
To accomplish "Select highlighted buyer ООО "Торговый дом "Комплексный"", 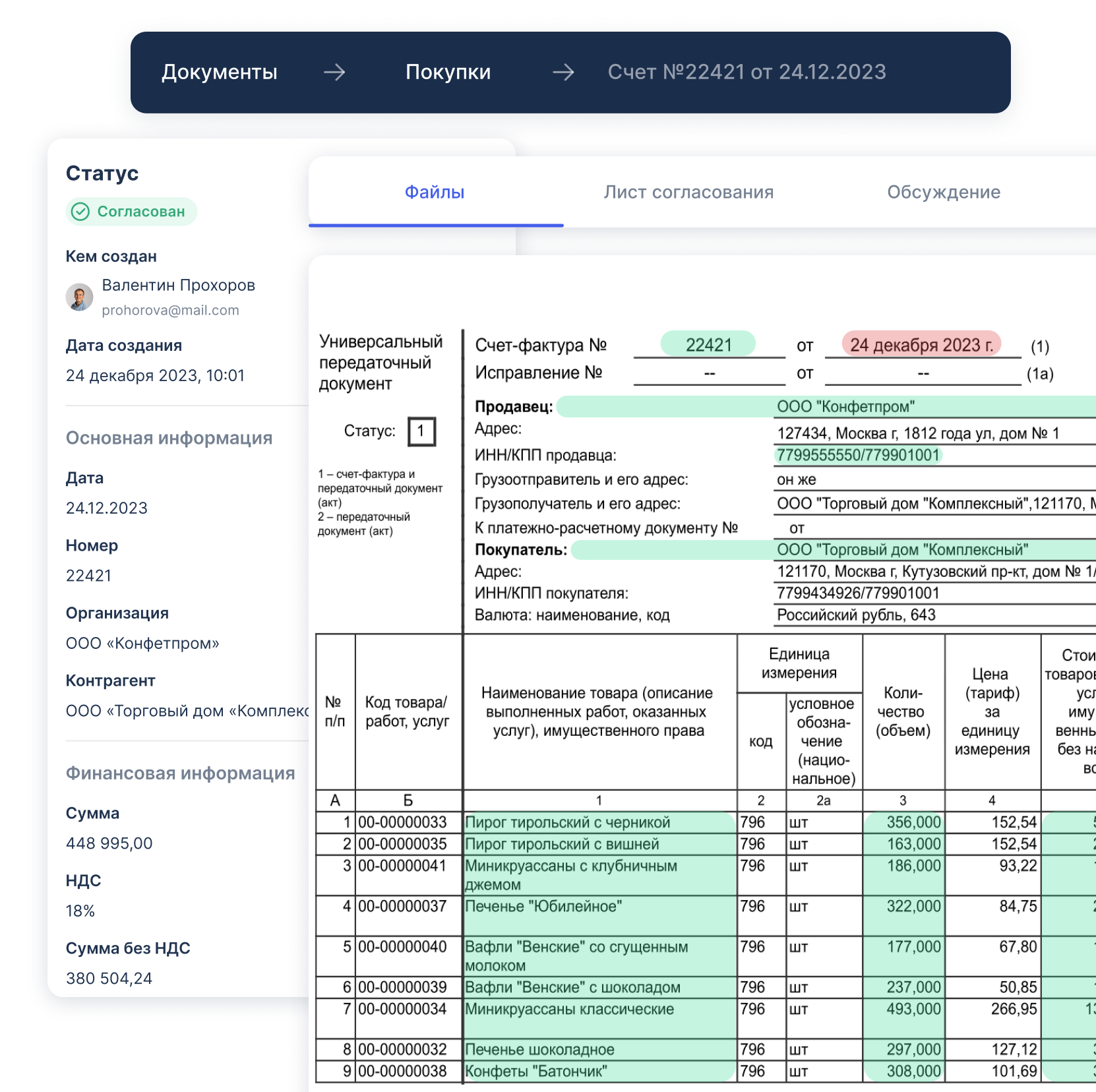I will pyautogui.click(x=902, y=550).
